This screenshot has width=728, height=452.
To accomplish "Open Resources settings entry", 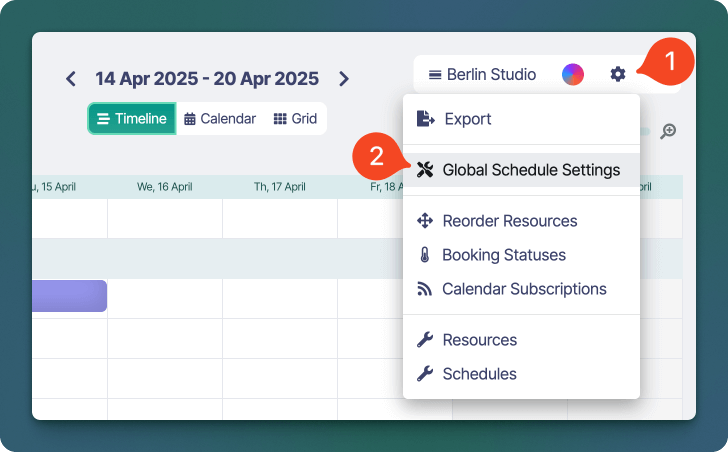I will click(521, 340).
